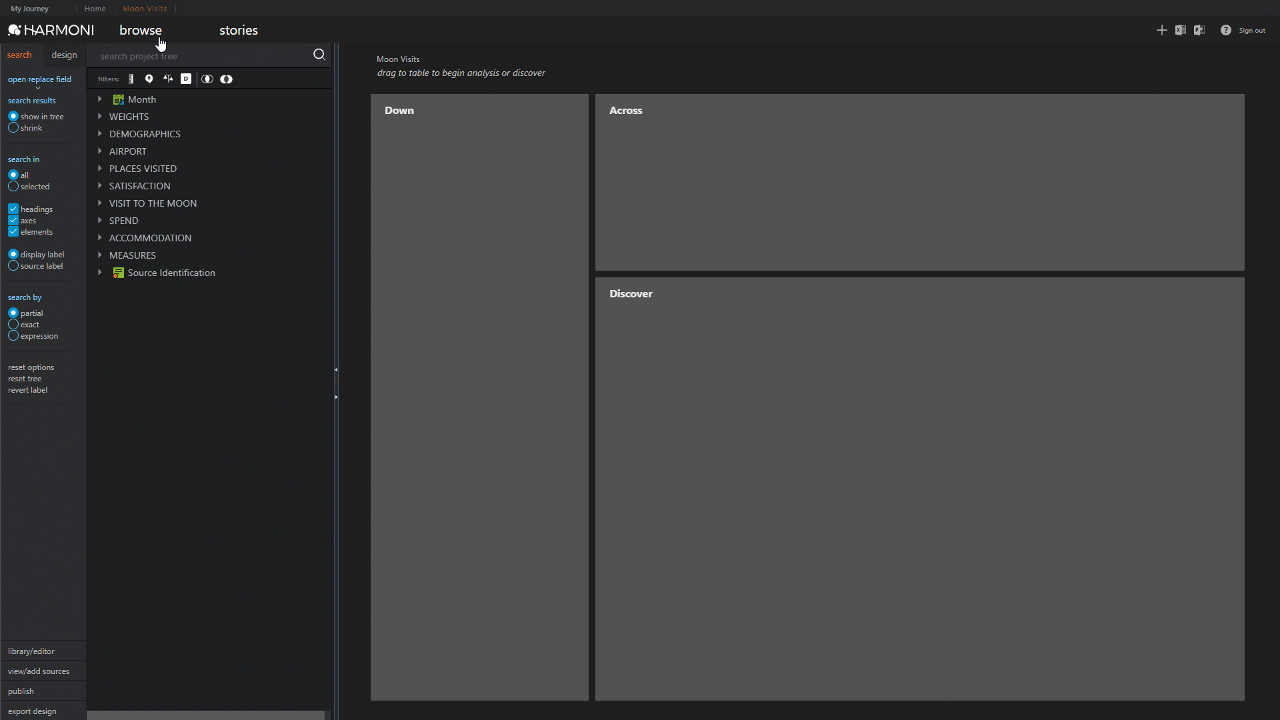This screenshot has height=720, width=1280.
Task: Click tree panel horizontal scrollbar
Action: [206, 715]
